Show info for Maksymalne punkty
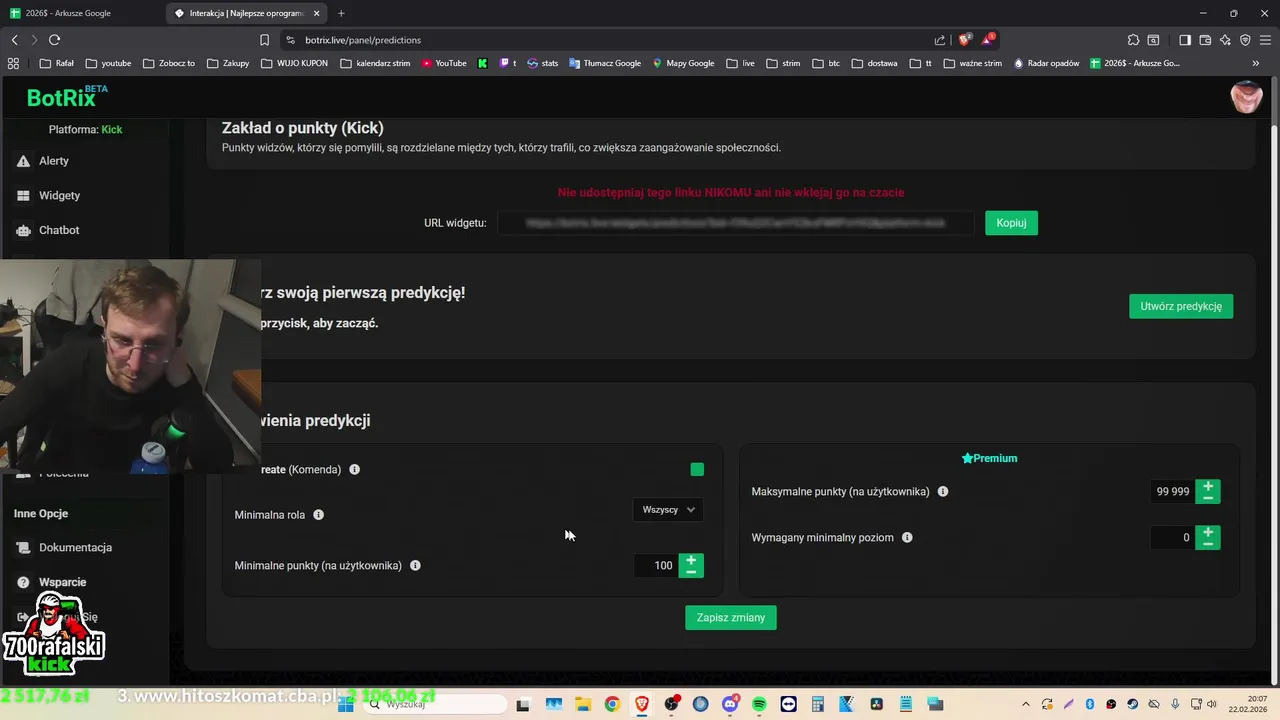1280x720 pixels. (x=943, y=492)
